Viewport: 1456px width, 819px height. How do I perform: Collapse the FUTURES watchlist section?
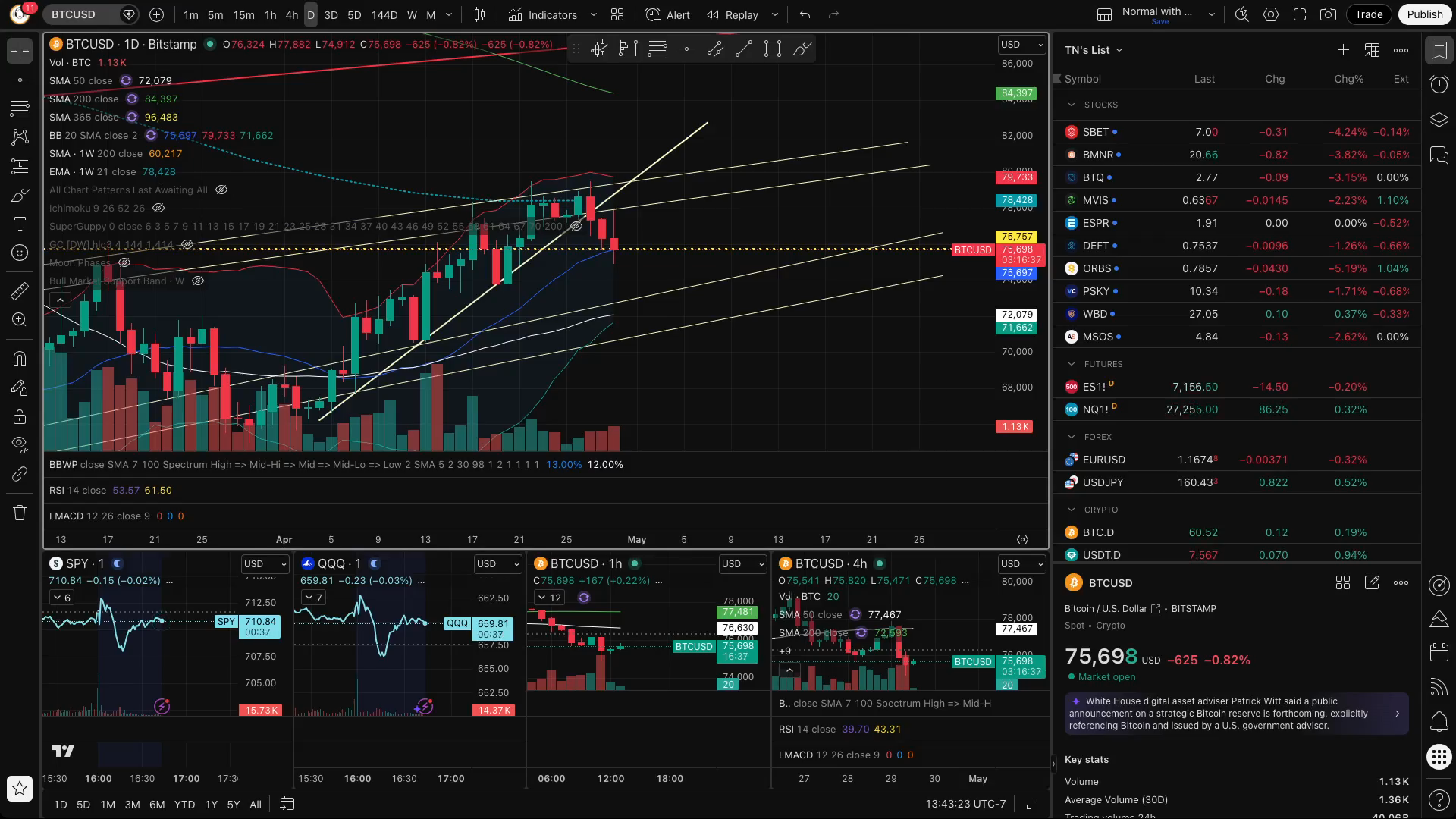coord(1071,364)
